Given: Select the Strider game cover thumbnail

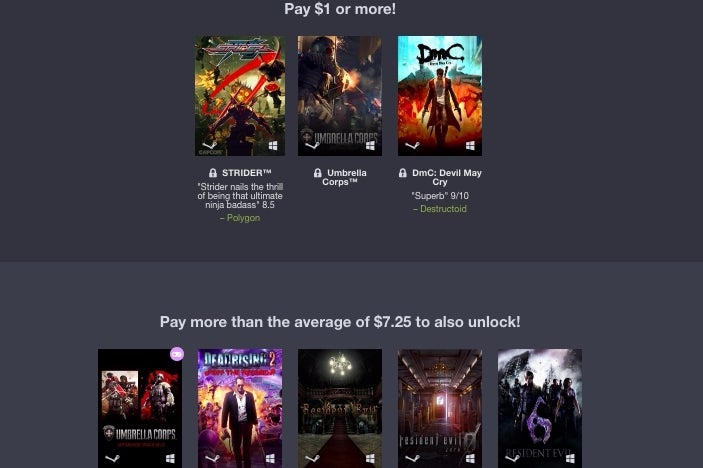Looking at the screenshot, I should (240, 96).
